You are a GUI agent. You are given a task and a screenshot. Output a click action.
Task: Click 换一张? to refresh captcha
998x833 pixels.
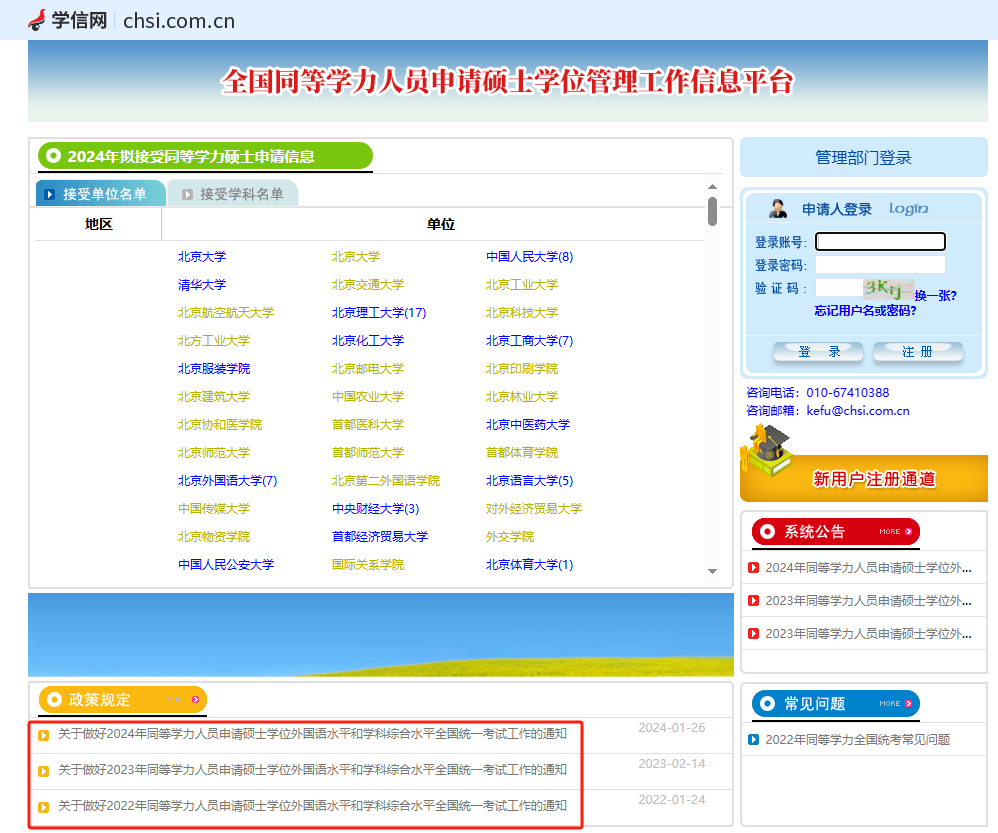pyautogui.click(x=935, y=295)
